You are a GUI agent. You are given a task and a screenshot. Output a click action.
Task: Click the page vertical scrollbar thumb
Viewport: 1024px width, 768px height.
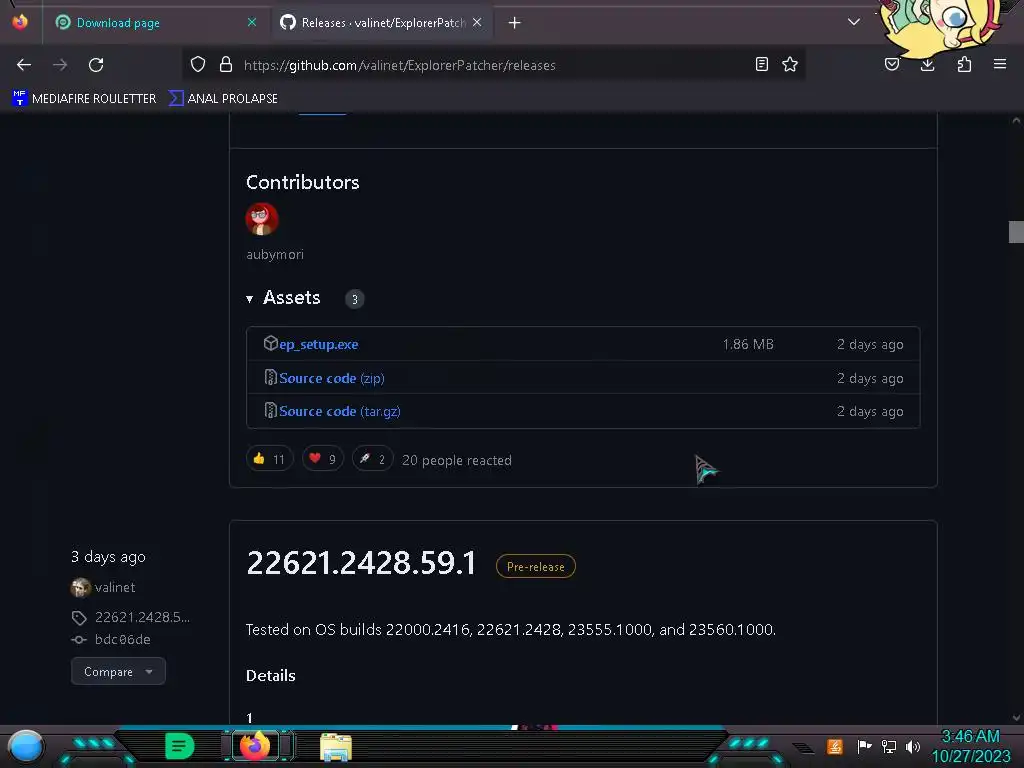point(1016,232)
